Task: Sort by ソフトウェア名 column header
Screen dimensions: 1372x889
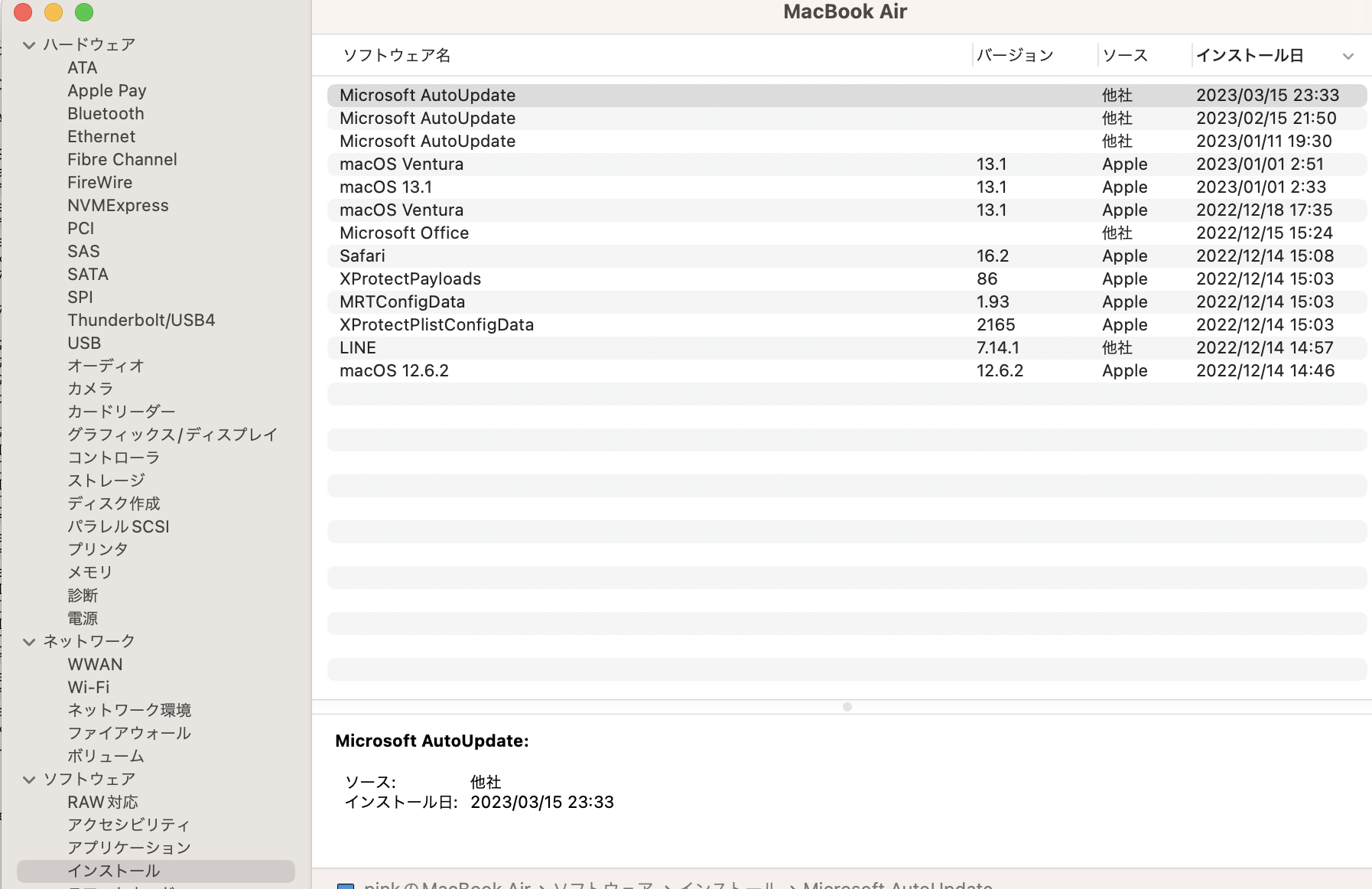Action: [396, 56]
